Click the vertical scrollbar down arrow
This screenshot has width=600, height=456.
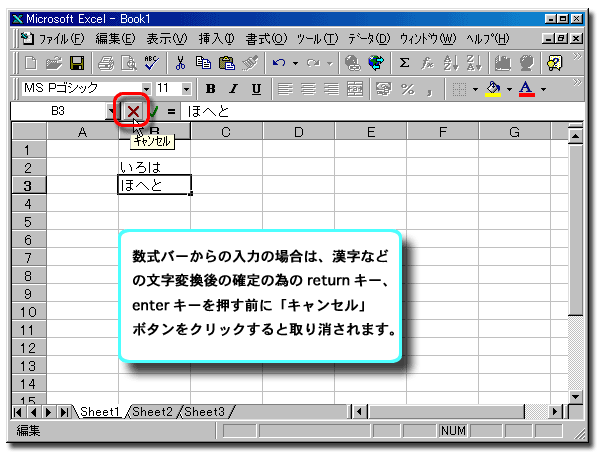[576, 396]
